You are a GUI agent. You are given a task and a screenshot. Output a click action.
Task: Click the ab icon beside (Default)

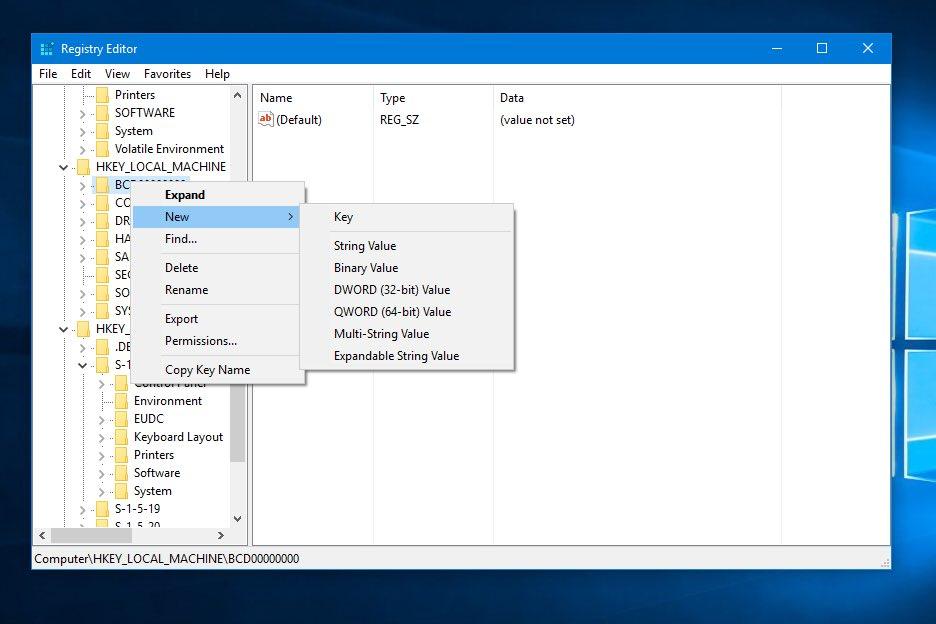point(266,119)
